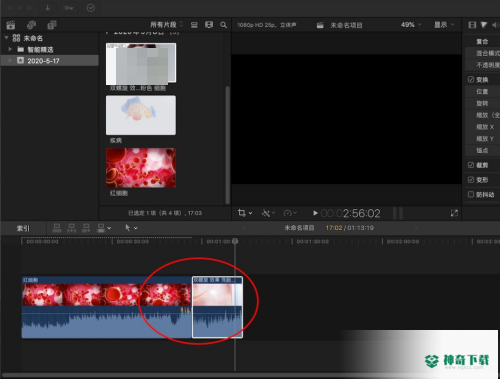
Task: Collapse the 未命名 library disclosure triangle
Action: click(x=6, y=38)
